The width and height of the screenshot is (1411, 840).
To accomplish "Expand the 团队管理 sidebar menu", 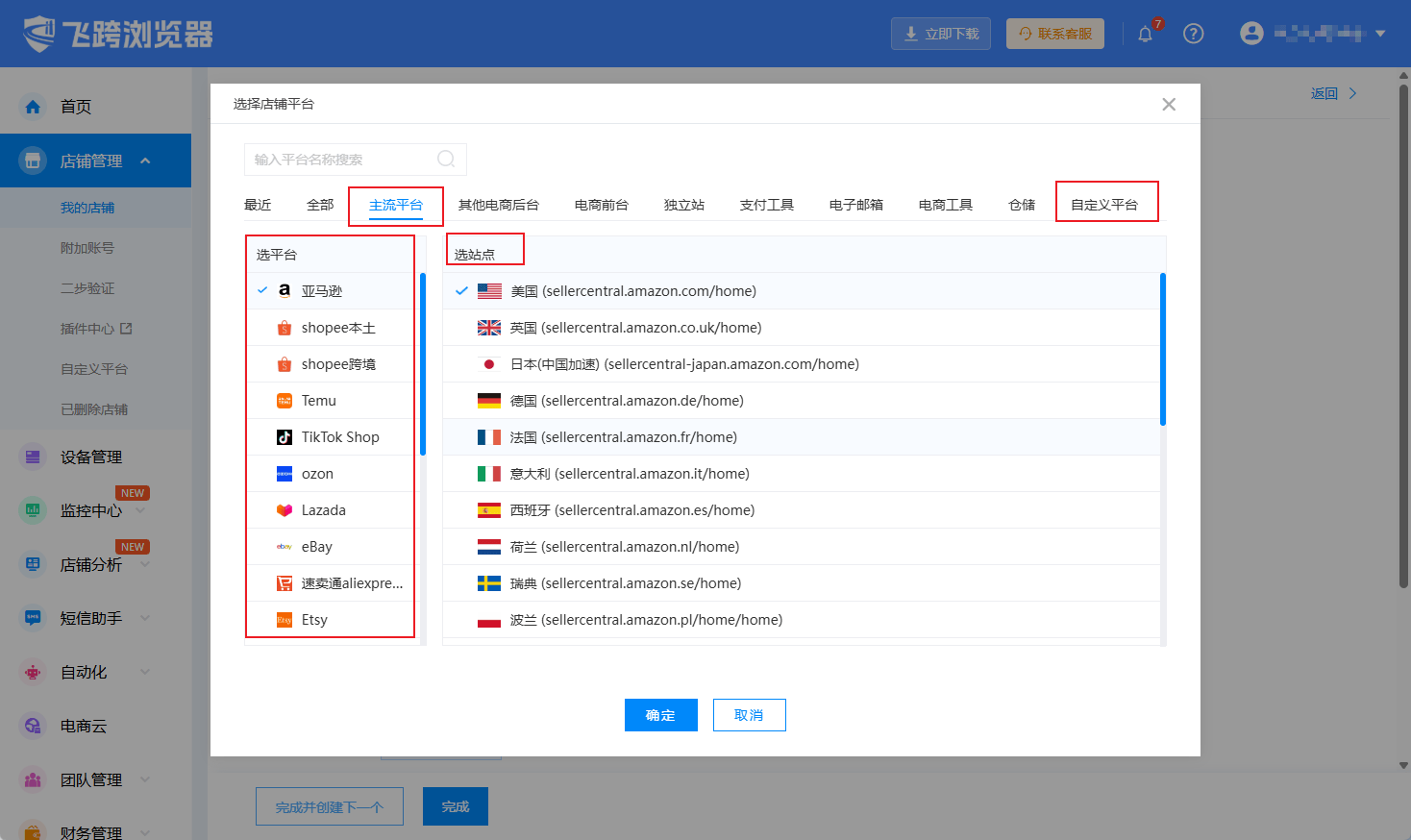I will (x=145, y=779).
